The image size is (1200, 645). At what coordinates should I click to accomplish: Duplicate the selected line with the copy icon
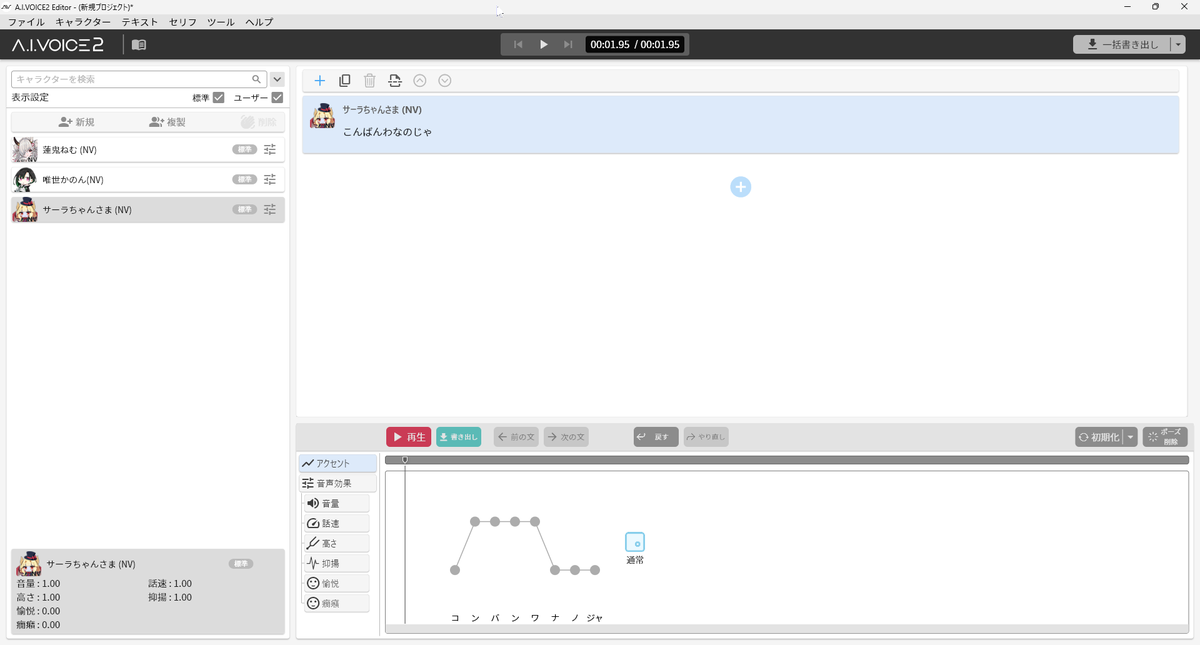pos(345,81)
